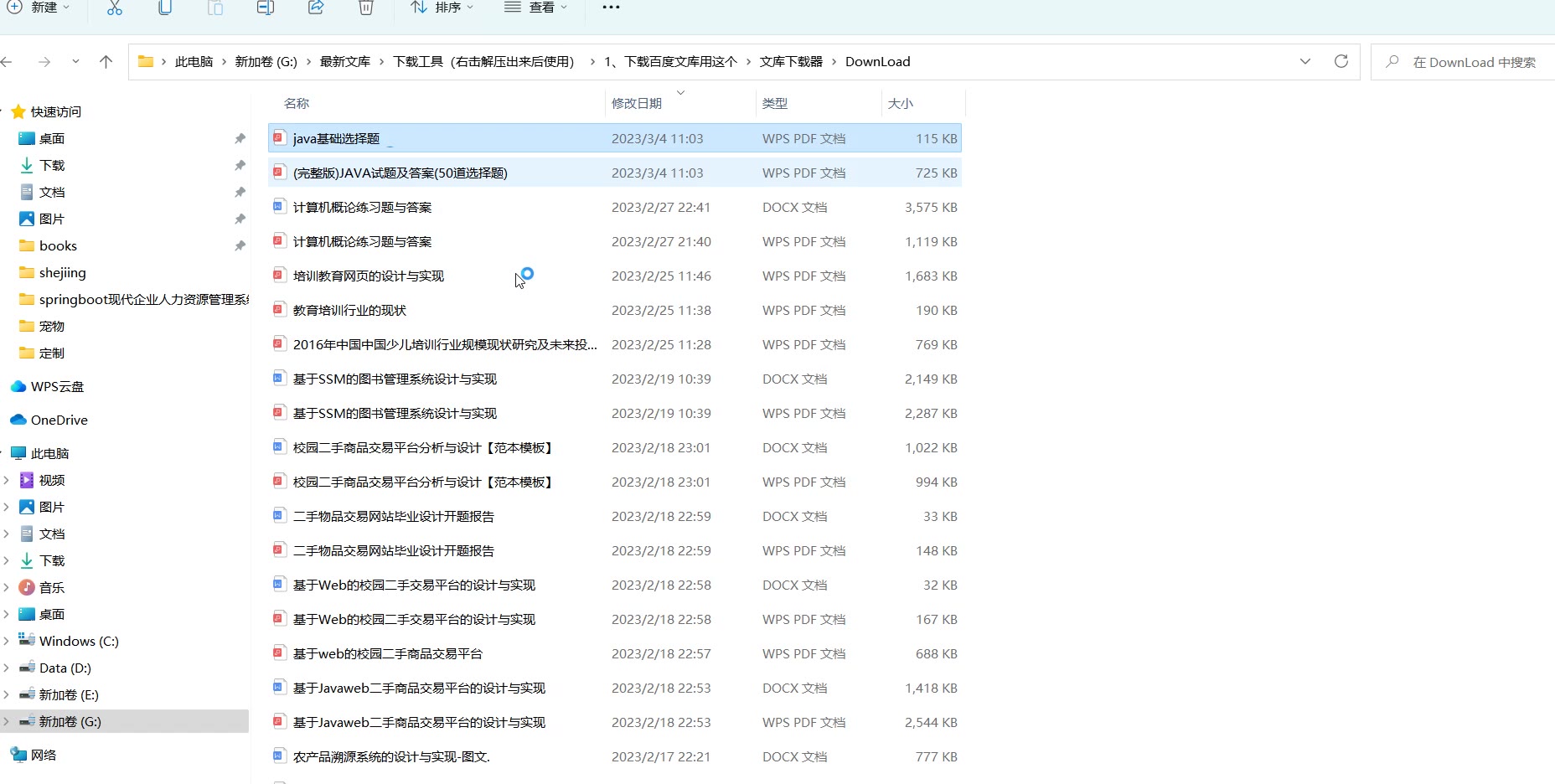
Task: Navigate back to previous folder
Action: (8, 61)
